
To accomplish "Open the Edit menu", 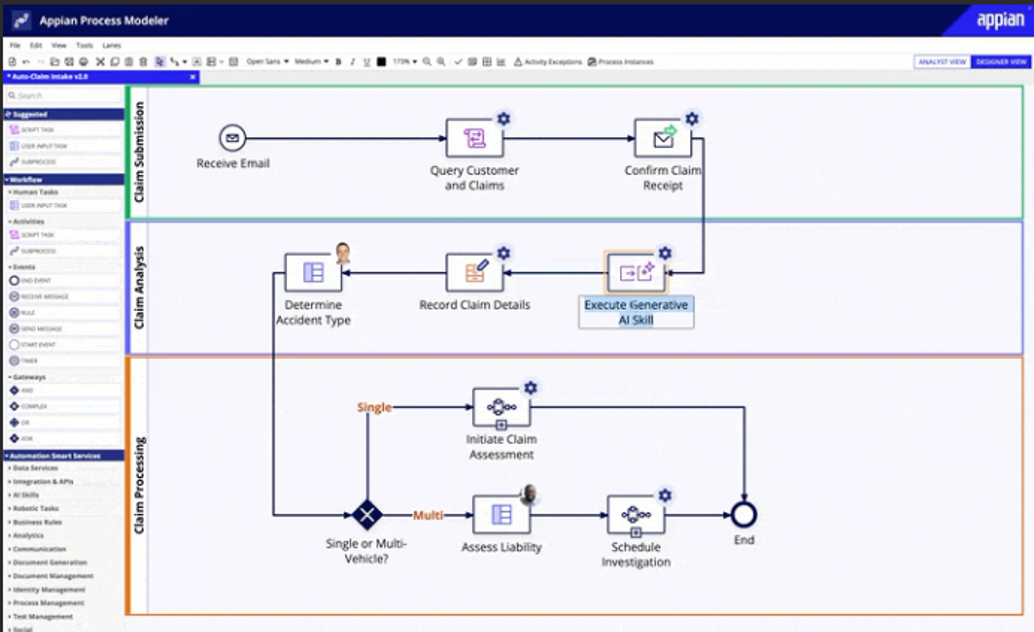I will pyautogui.click(x=36, y=46).
